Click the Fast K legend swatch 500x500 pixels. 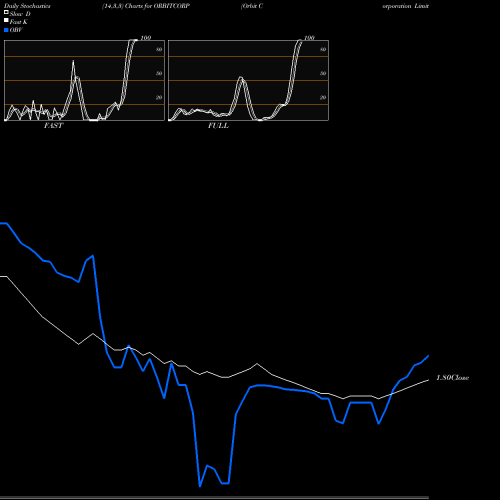pyautogui.click(x=6, y=20)
